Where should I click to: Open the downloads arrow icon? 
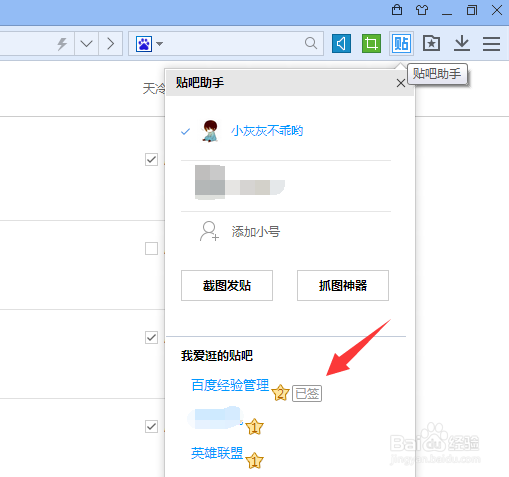pos(462,44)
